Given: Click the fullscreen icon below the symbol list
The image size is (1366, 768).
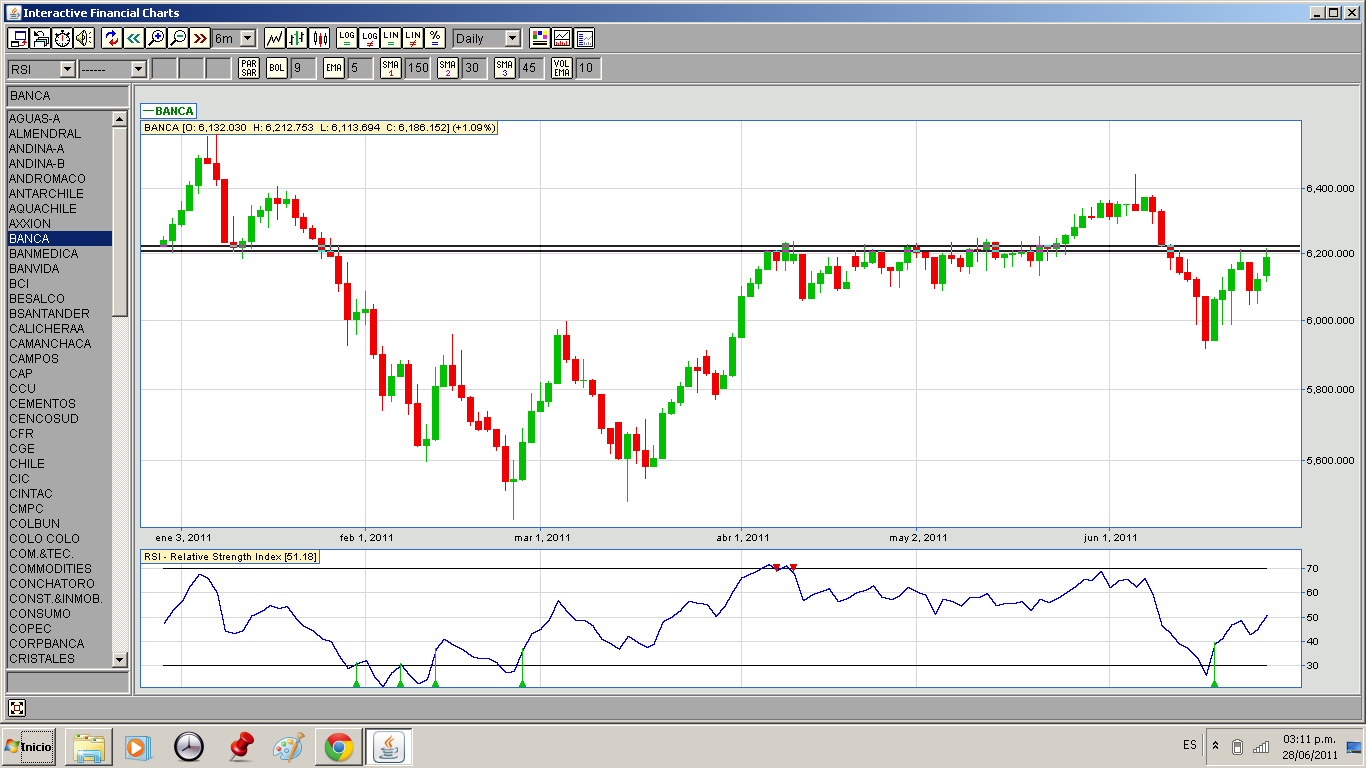Looking at the screenshot, I should pyautogui.click(x=17, y=708).
